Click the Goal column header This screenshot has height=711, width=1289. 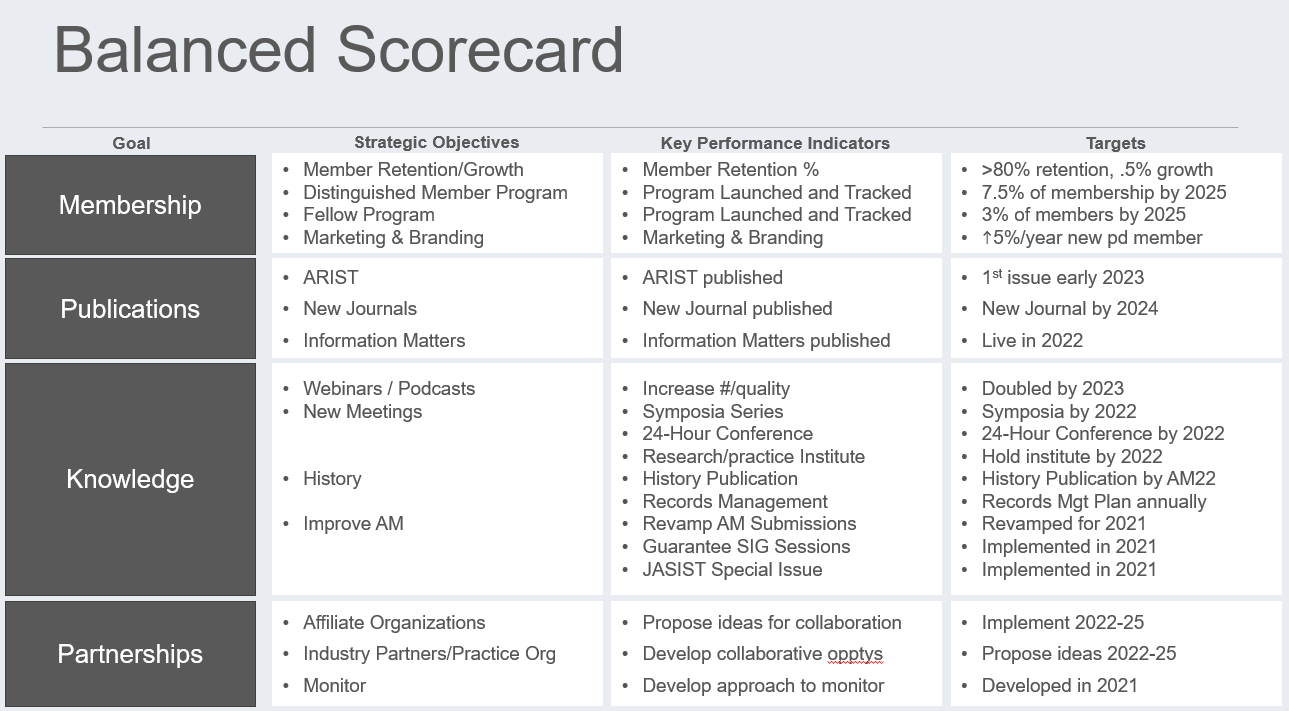click(131, 143)
